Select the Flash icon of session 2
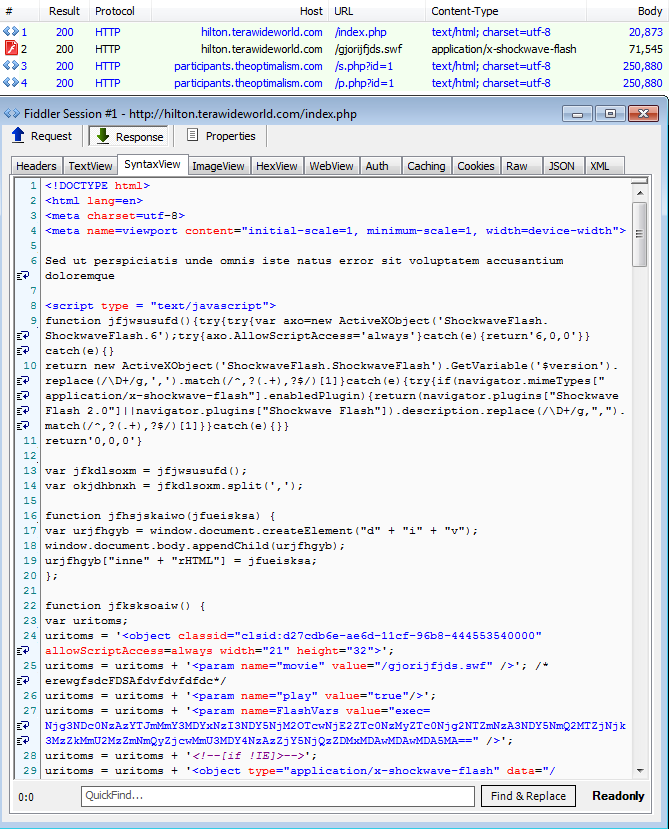 (x=11, y=49)
